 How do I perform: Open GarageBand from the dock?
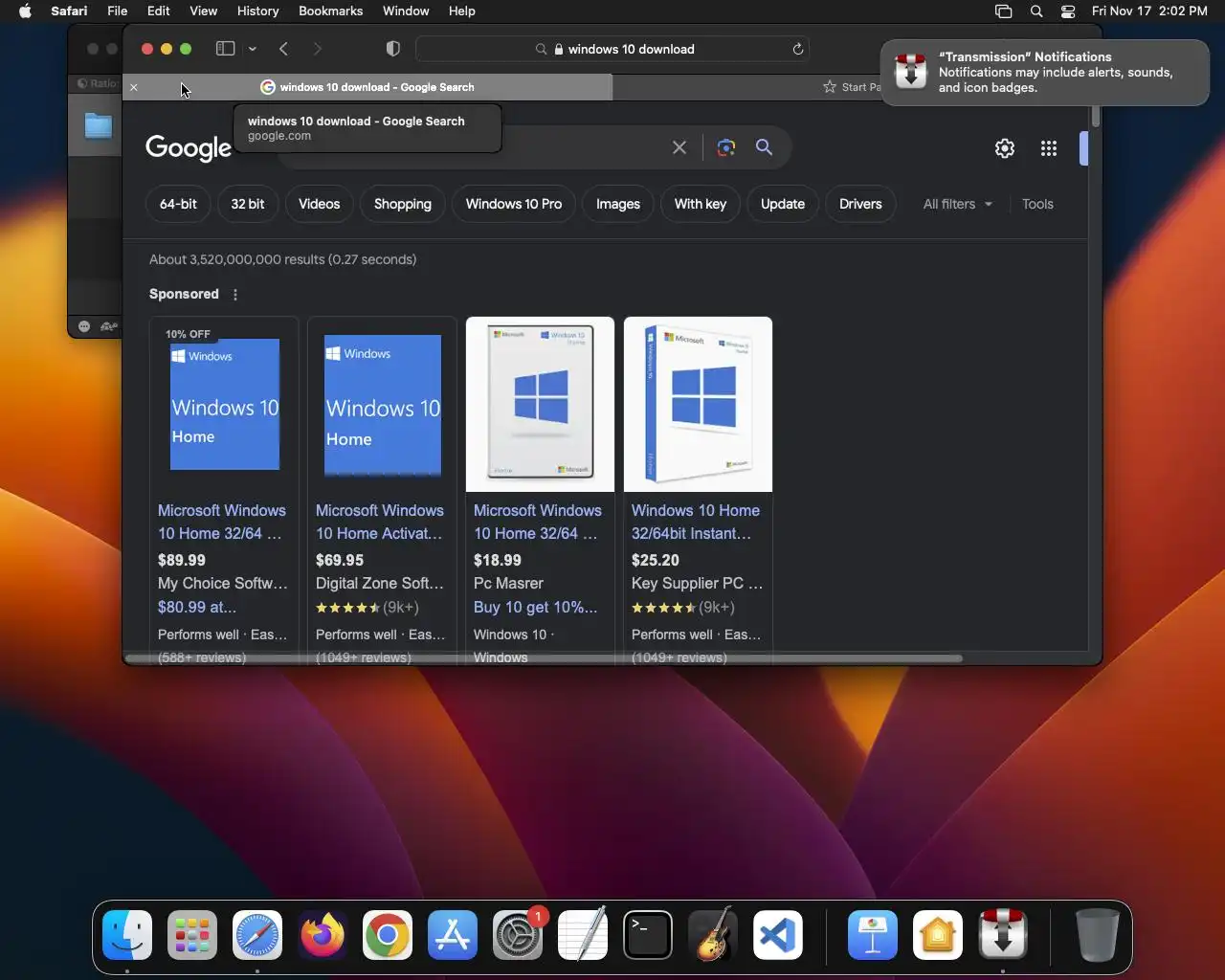(713, 935)
